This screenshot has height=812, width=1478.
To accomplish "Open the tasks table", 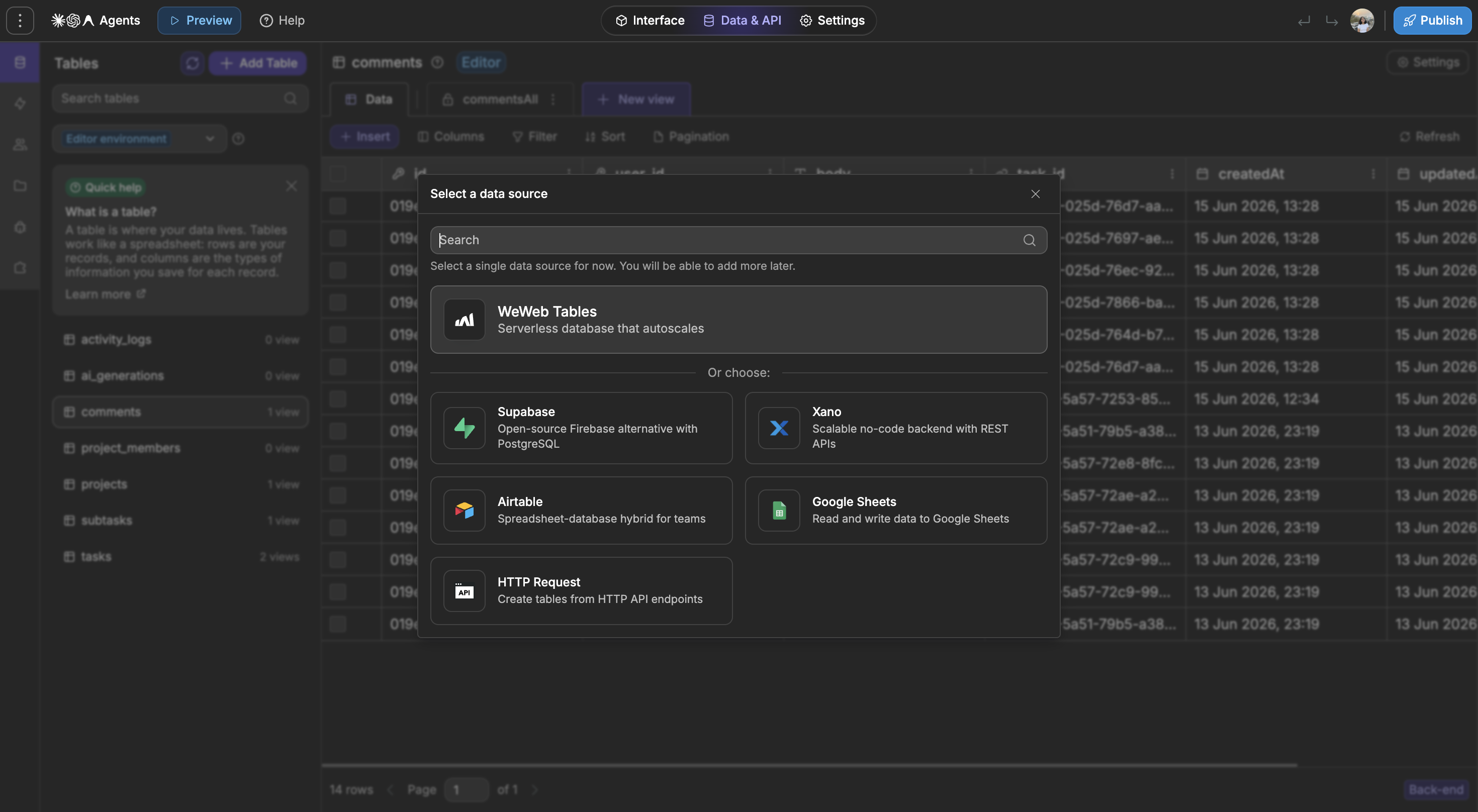I will [x=180, y=556].
